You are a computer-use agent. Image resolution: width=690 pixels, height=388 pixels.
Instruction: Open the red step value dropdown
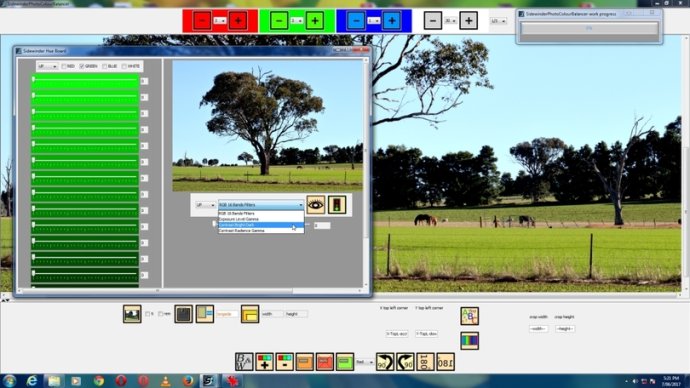[x=220, y=21]
